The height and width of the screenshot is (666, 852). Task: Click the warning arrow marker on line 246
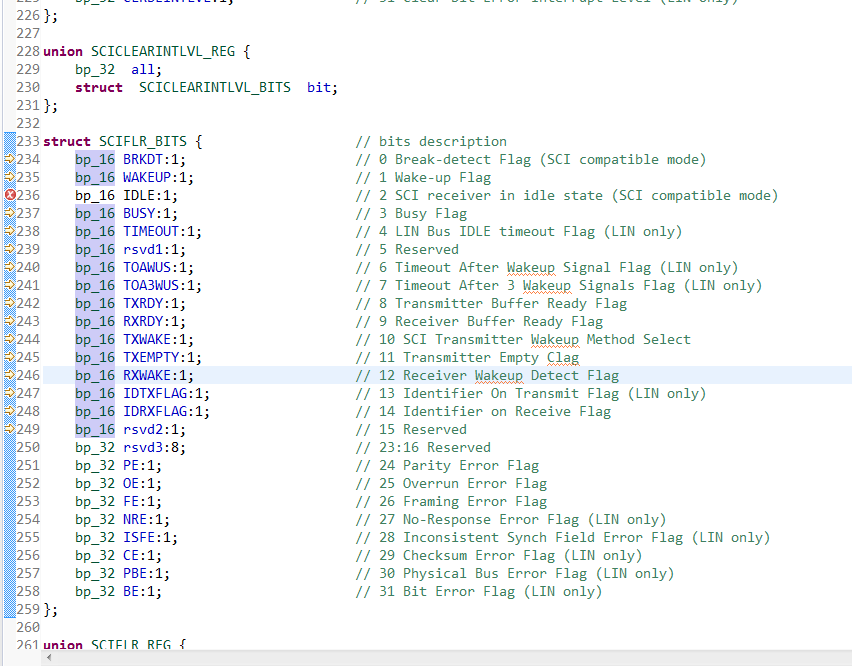[x=10, y=375]
